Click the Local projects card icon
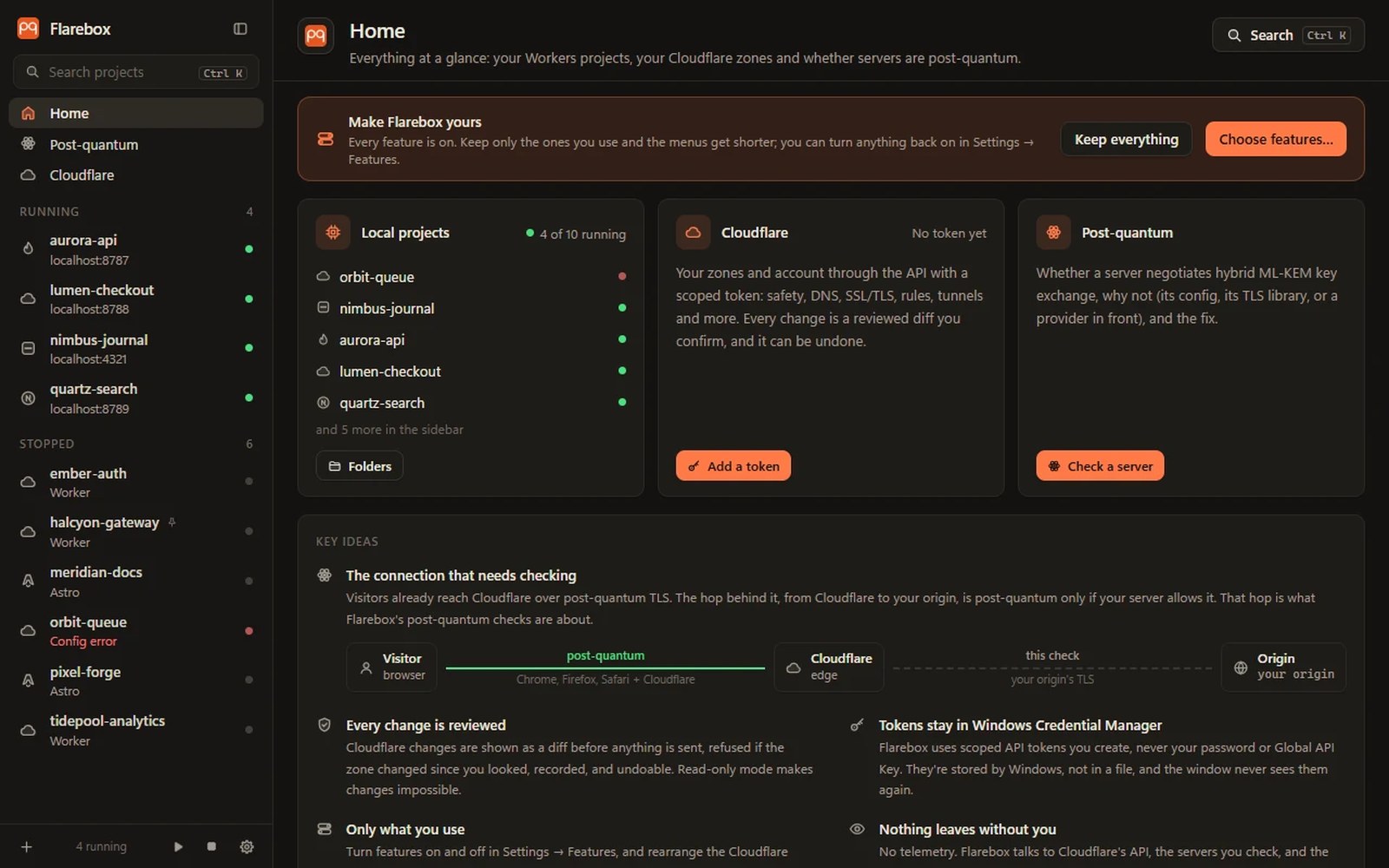 click(x=332, y=233)
